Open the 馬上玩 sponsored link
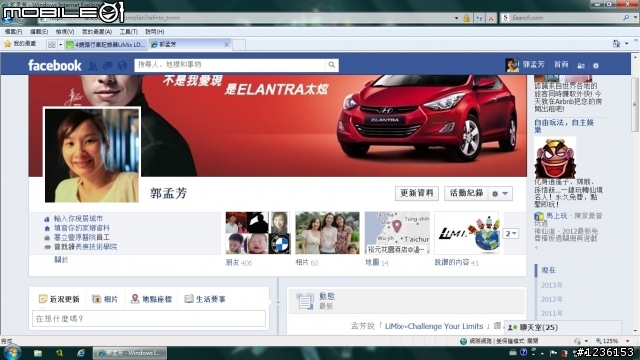This screenshot has width=640, height=360. tap(557, 216)
